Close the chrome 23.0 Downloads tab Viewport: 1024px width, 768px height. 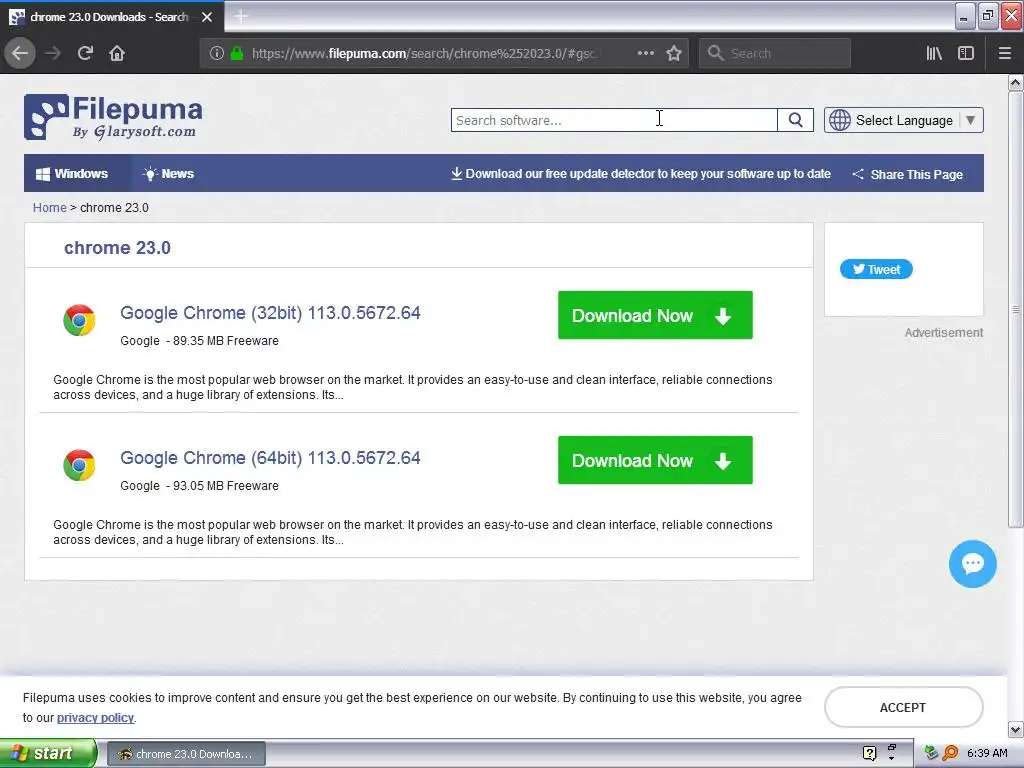click(x=207, y=17)
